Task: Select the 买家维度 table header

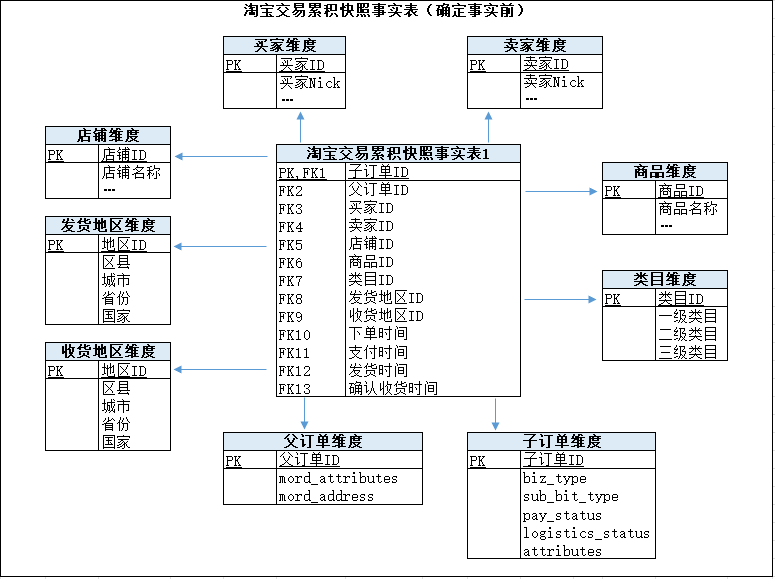Action: pos(284,45)
